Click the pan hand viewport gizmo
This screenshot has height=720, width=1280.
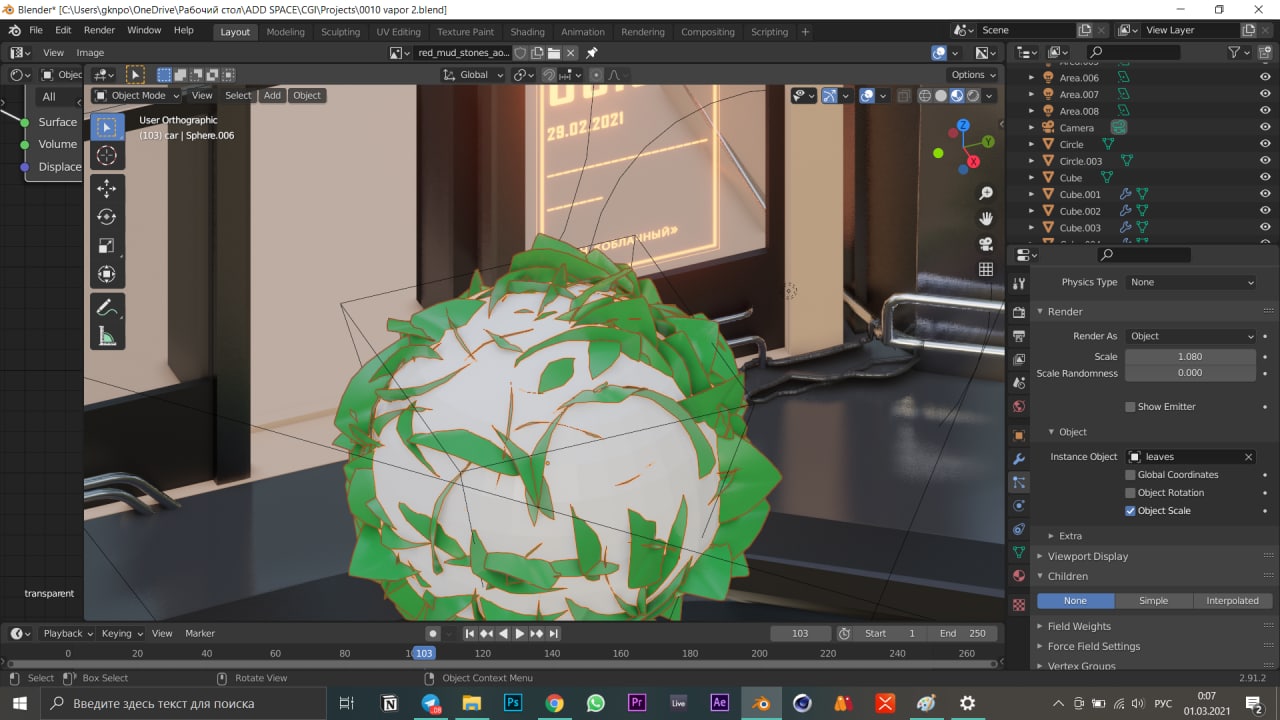point(986,218)
